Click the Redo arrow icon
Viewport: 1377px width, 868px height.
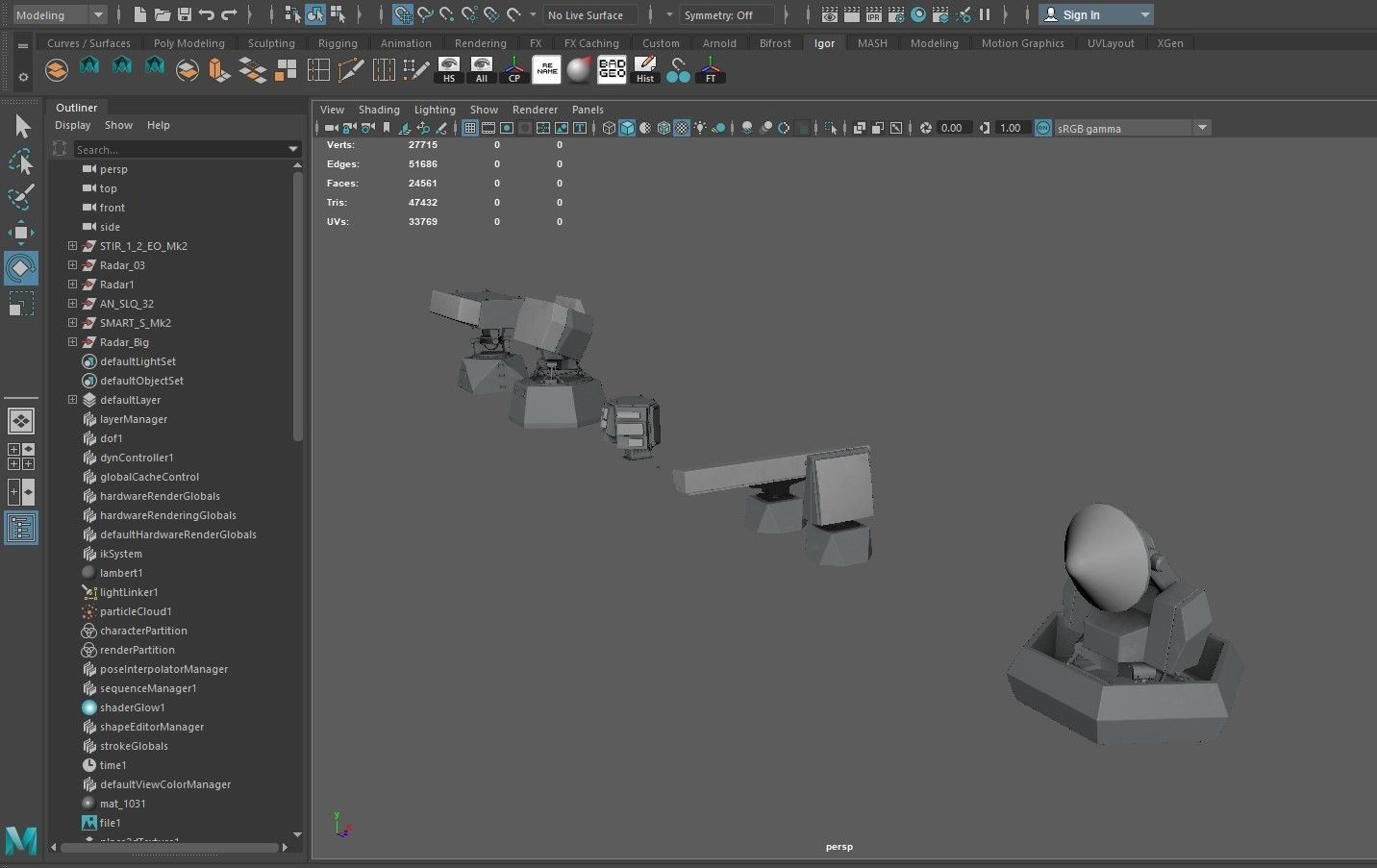pos(229,14)
